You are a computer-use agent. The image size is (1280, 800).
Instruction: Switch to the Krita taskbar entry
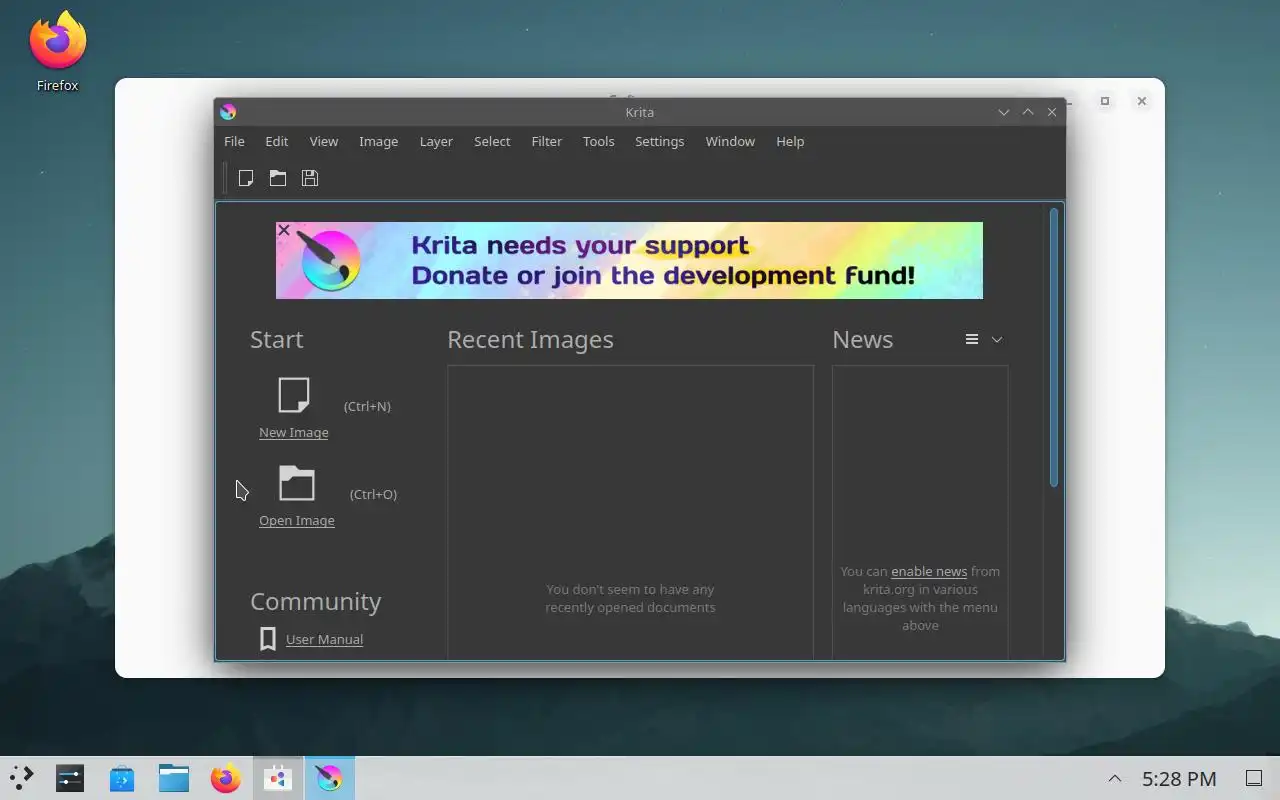pos(330,778)
